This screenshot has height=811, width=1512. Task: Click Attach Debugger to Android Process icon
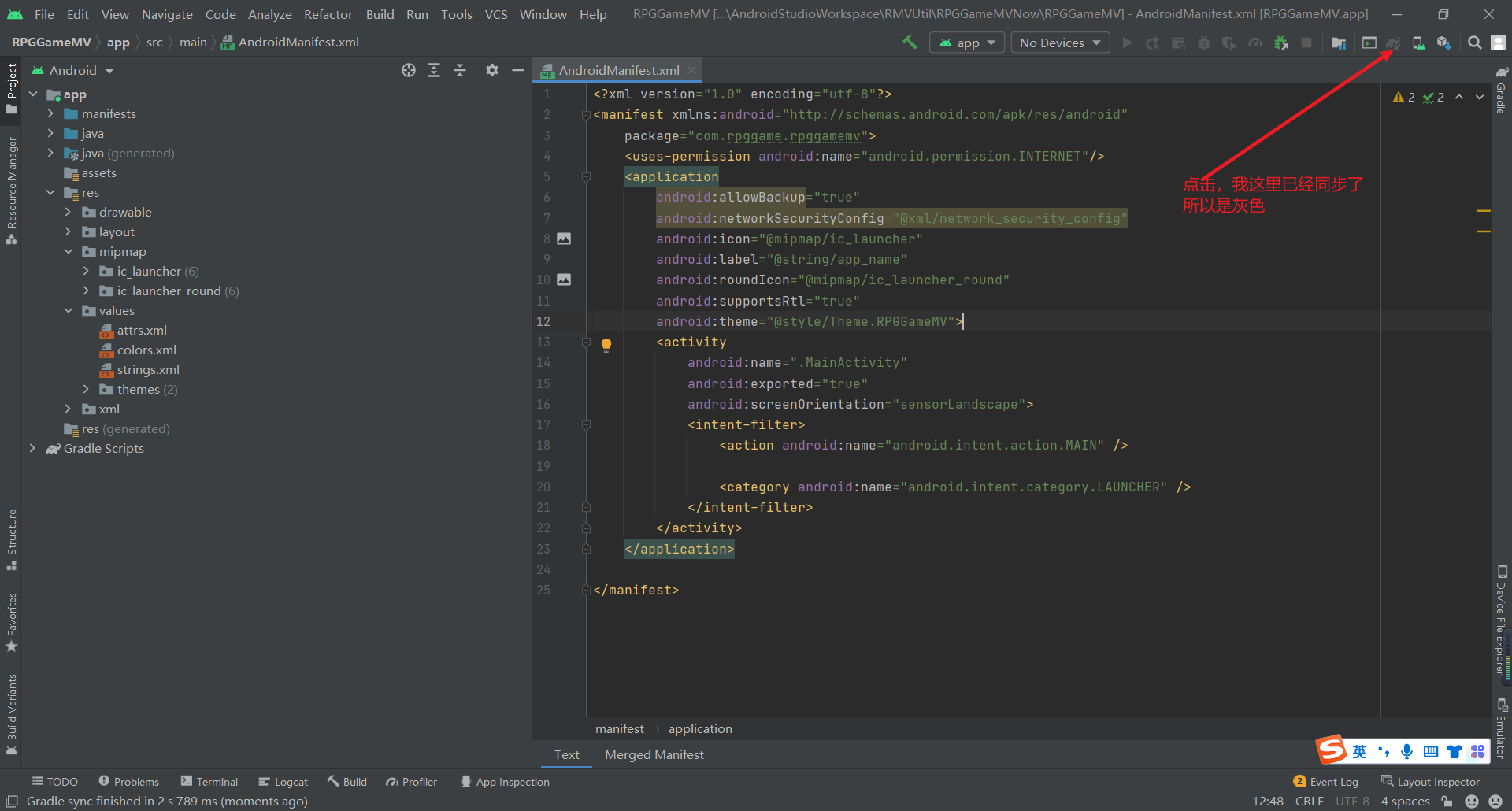[x=1281, y=43]
